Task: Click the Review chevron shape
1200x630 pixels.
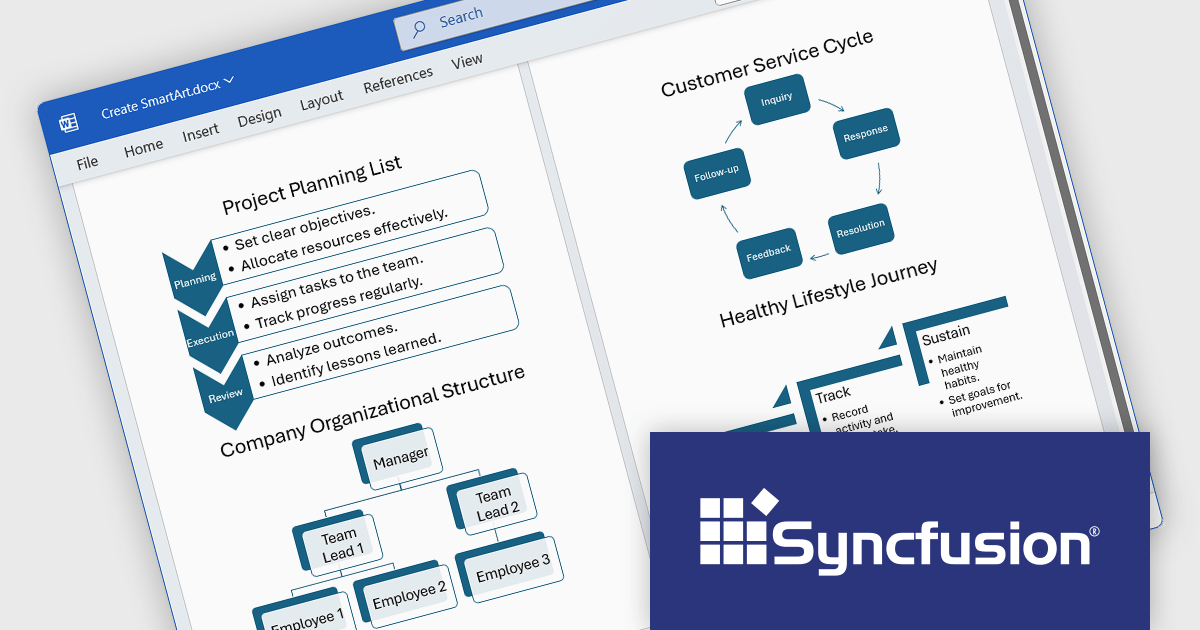Action: point(224,394)
